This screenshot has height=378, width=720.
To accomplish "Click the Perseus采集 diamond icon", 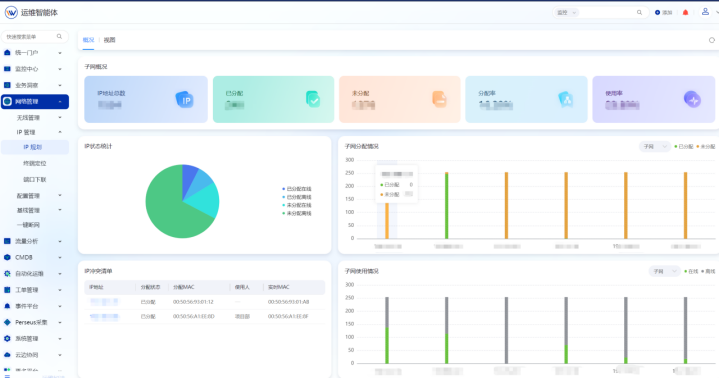I will click(7, 322).
